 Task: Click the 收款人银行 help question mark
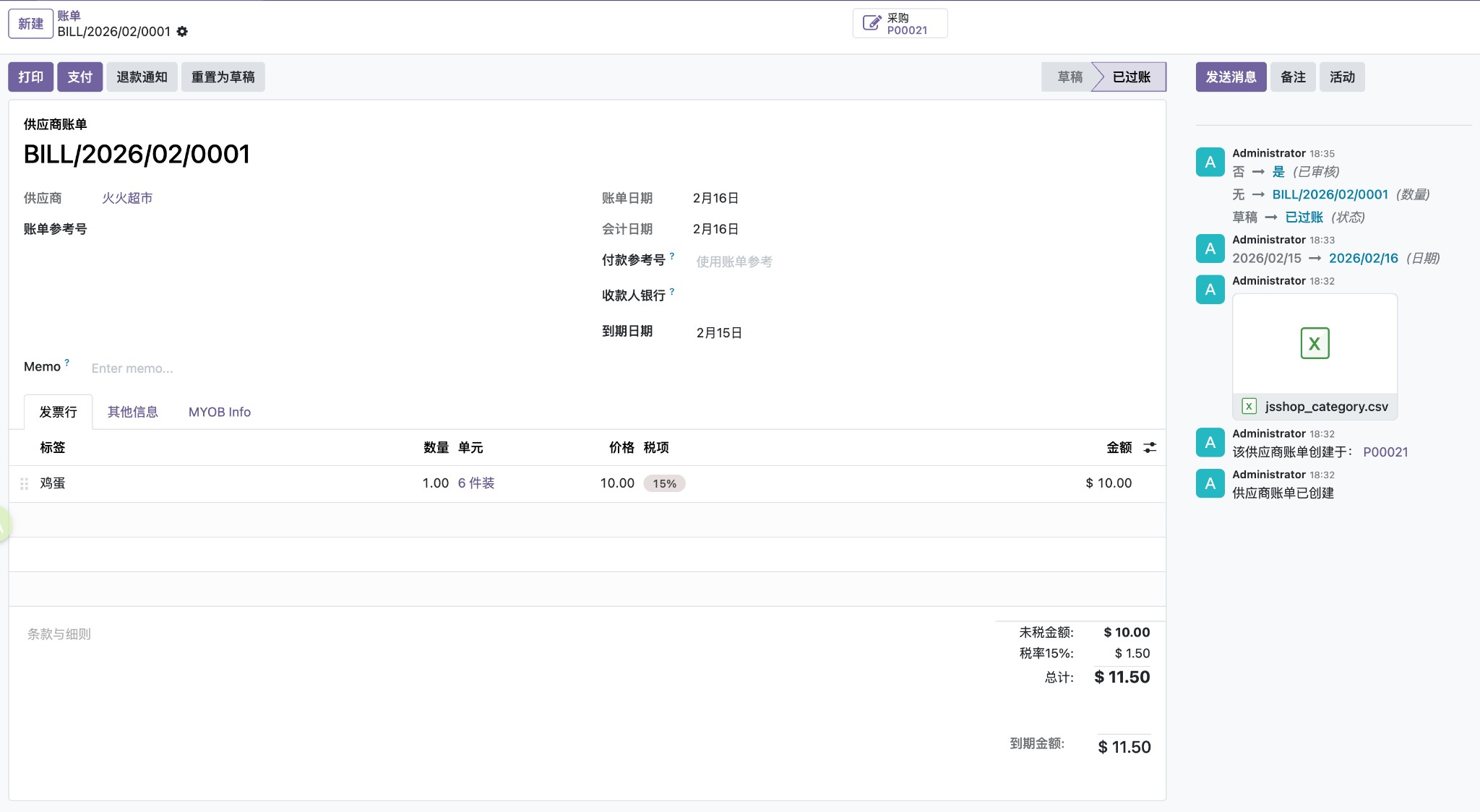coord(672,291)
